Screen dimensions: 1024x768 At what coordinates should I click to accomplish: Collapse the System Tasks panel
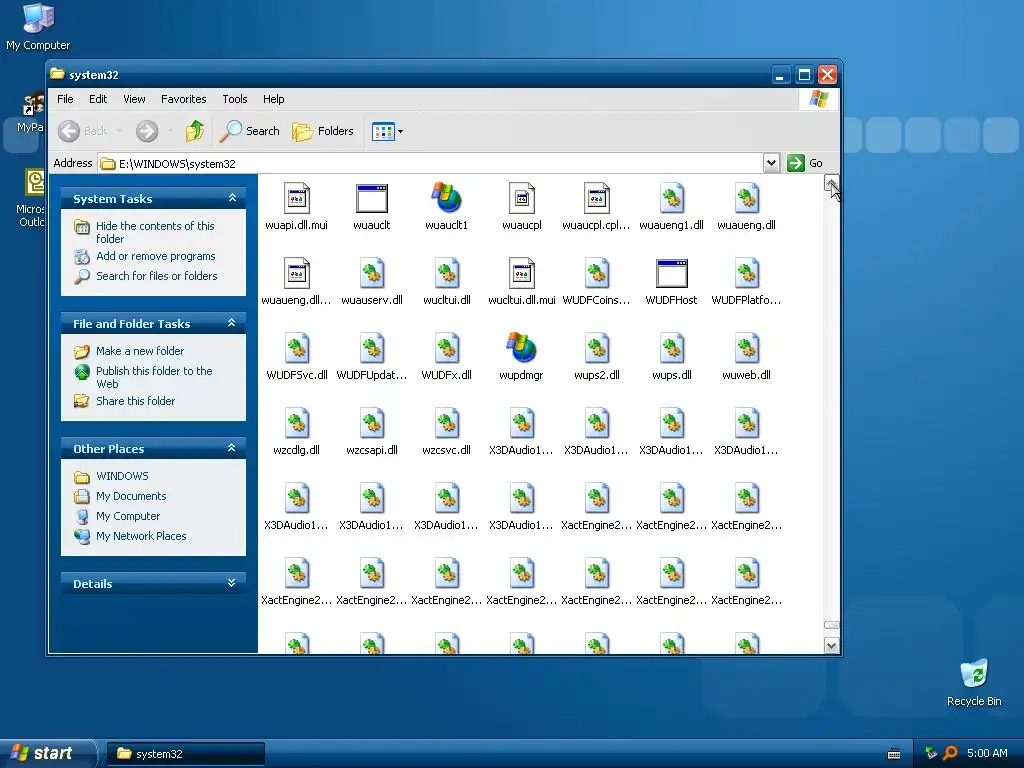point(232,197)
